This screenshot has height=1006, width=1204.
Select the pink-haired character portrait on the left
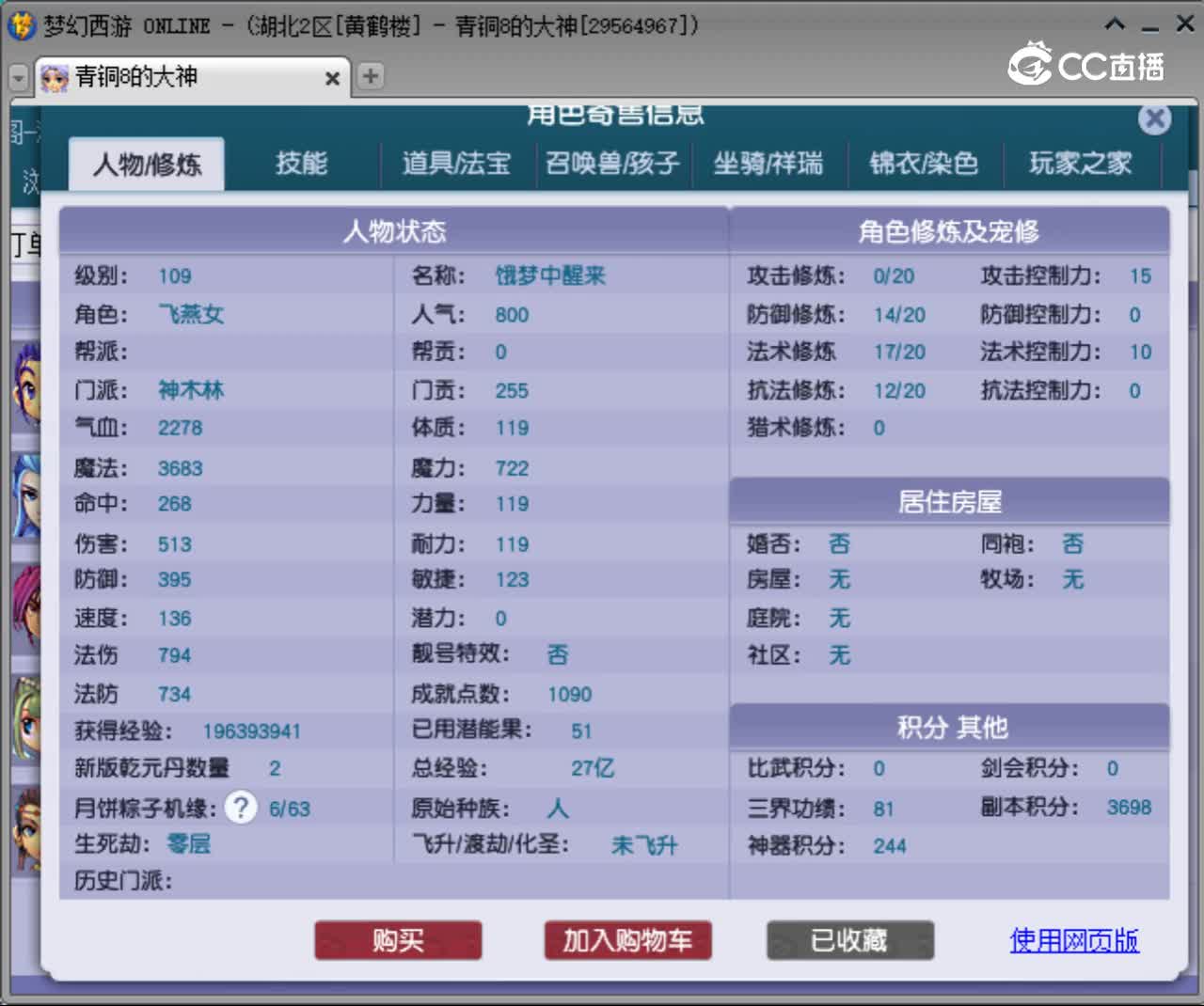(x=26, y=606)
